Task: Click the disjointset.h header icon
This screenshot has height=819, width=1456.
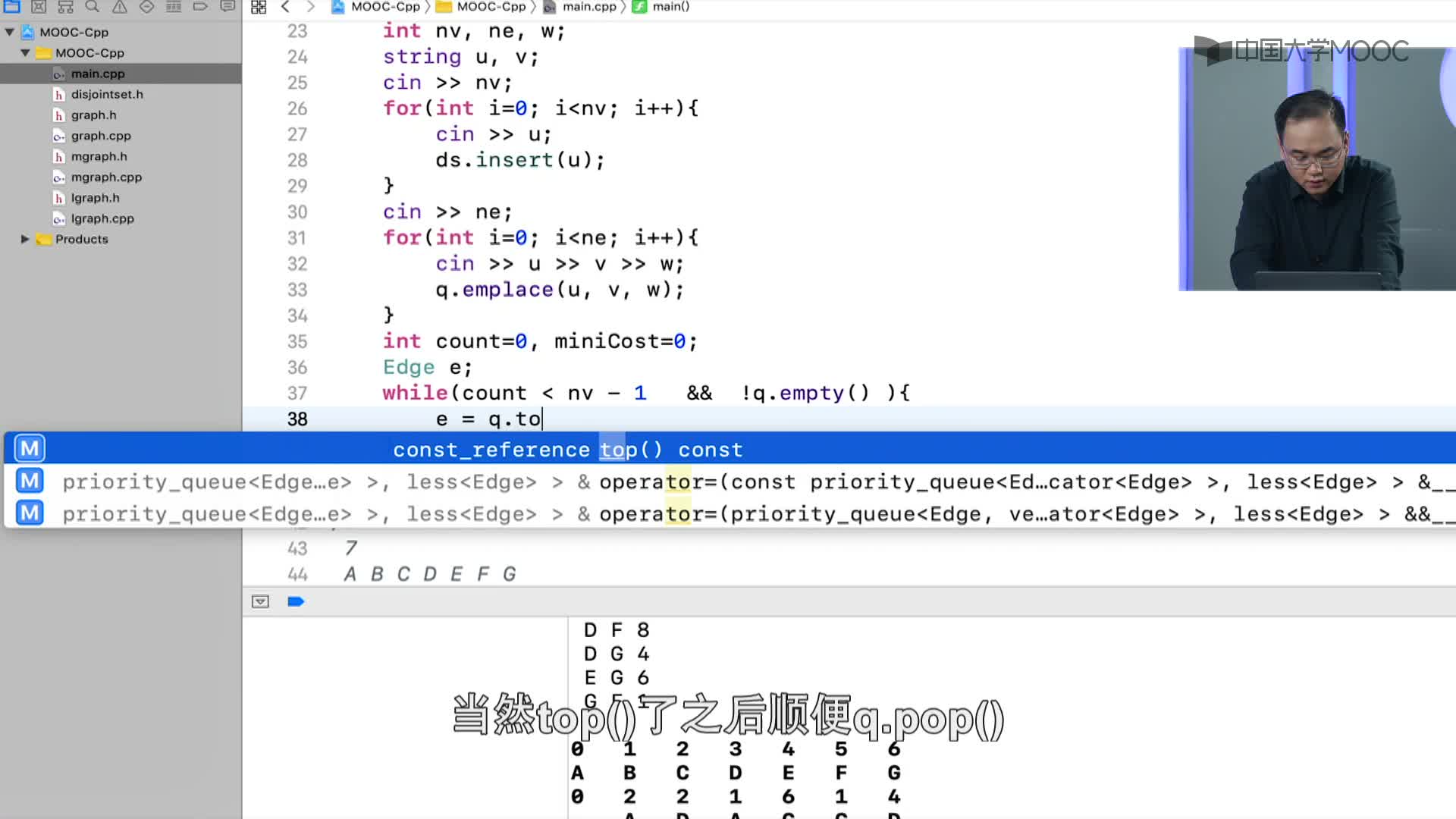Action: pos(58,95)
